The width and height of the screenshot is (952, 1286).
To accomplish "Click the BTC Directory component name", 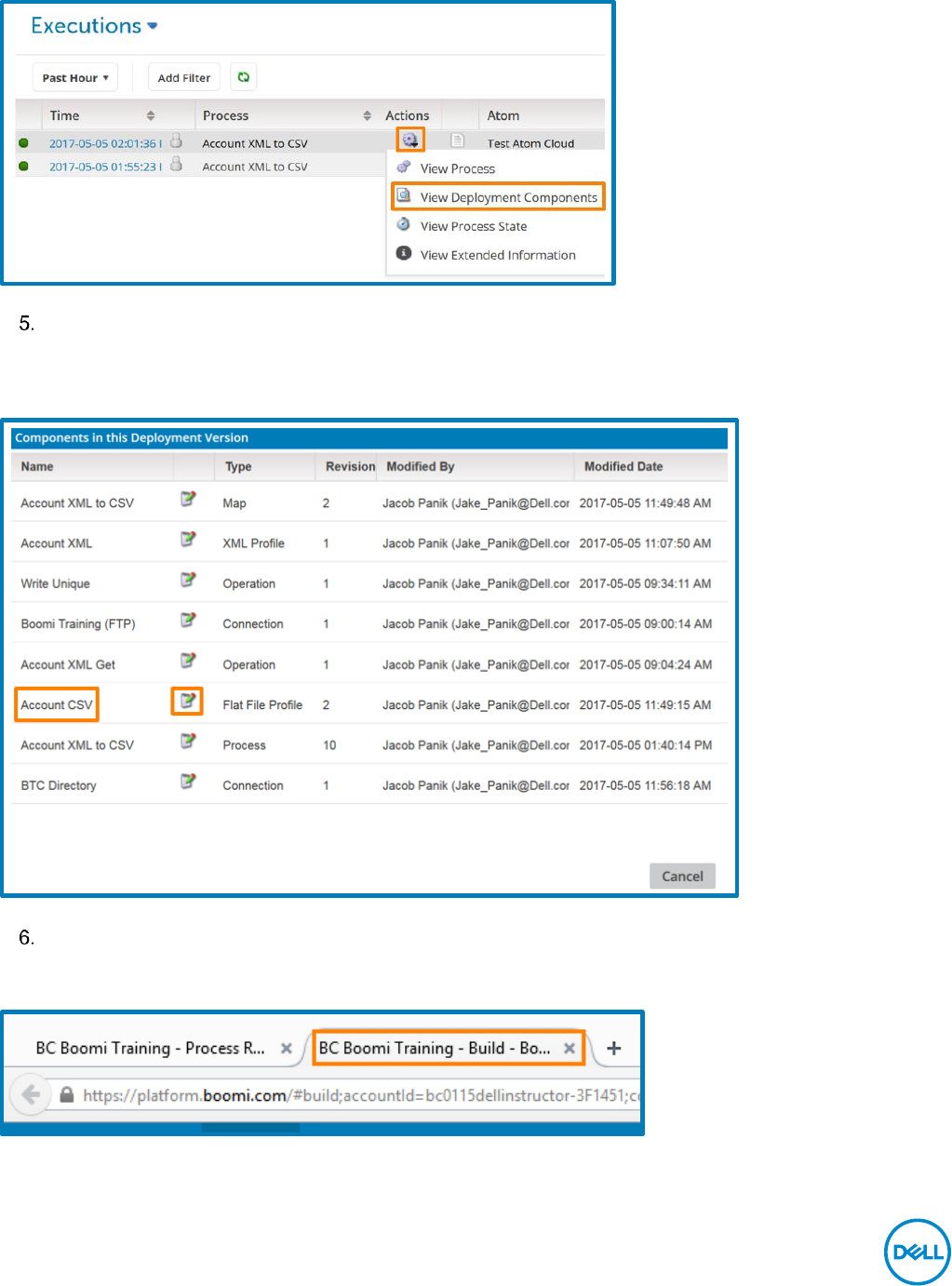I will pos(59,785).
